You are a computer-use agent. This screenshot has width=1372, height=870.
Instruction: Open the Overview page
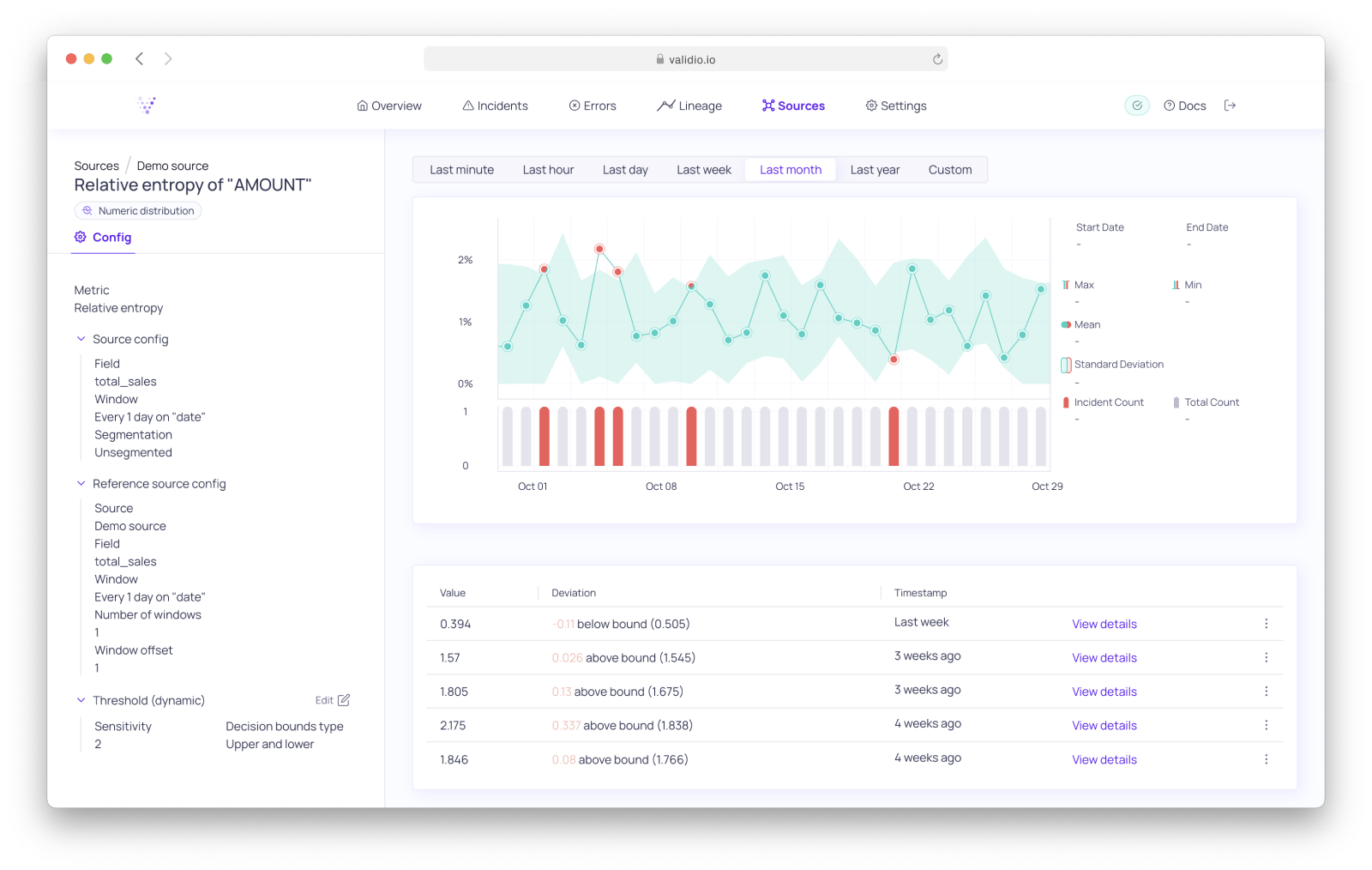(x=389, y=106)
